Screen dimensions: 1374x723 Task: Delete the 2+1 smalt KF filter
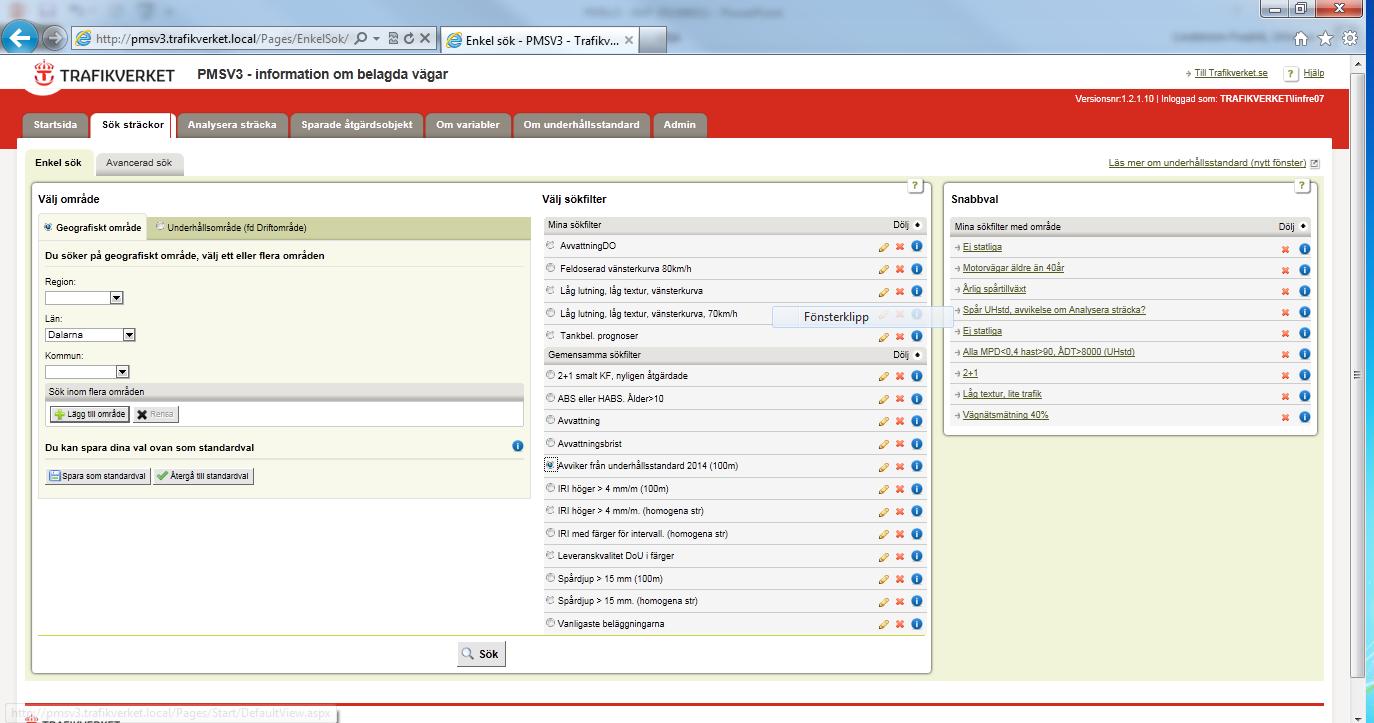tap(900, 377)
